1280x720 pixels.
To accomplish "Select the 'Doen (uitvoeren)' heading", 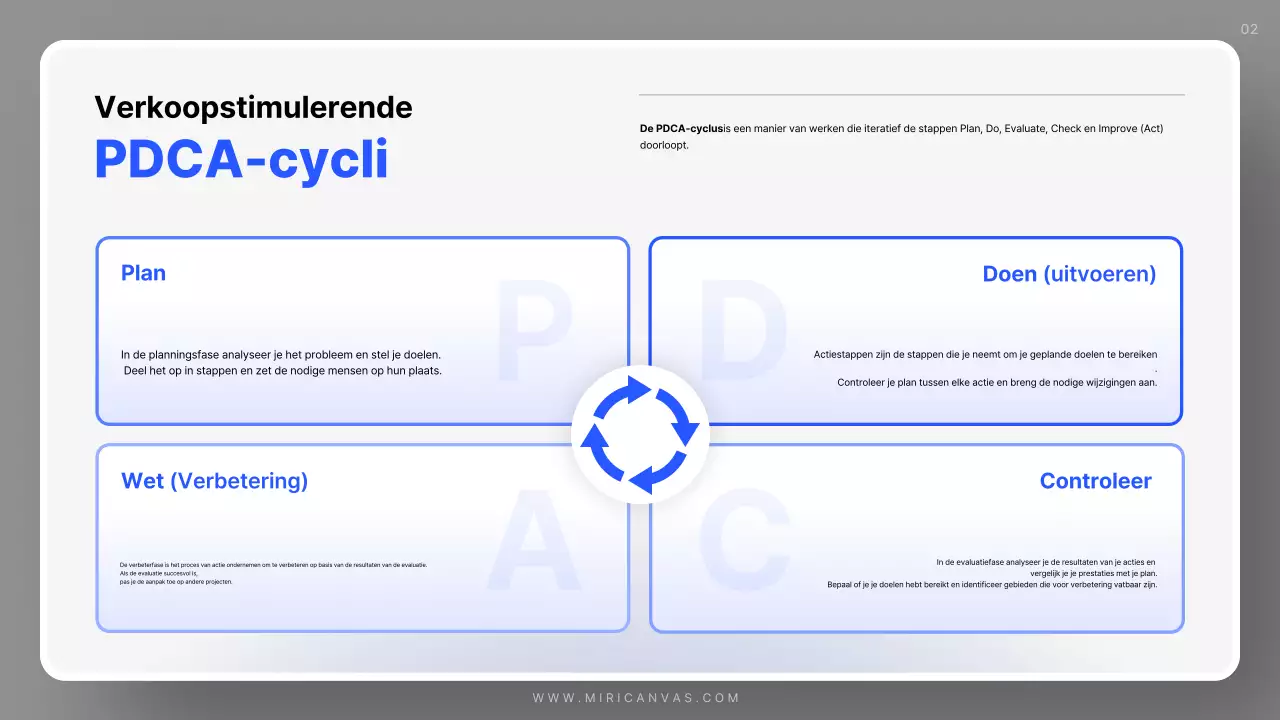I will [x=1069, y=274].
